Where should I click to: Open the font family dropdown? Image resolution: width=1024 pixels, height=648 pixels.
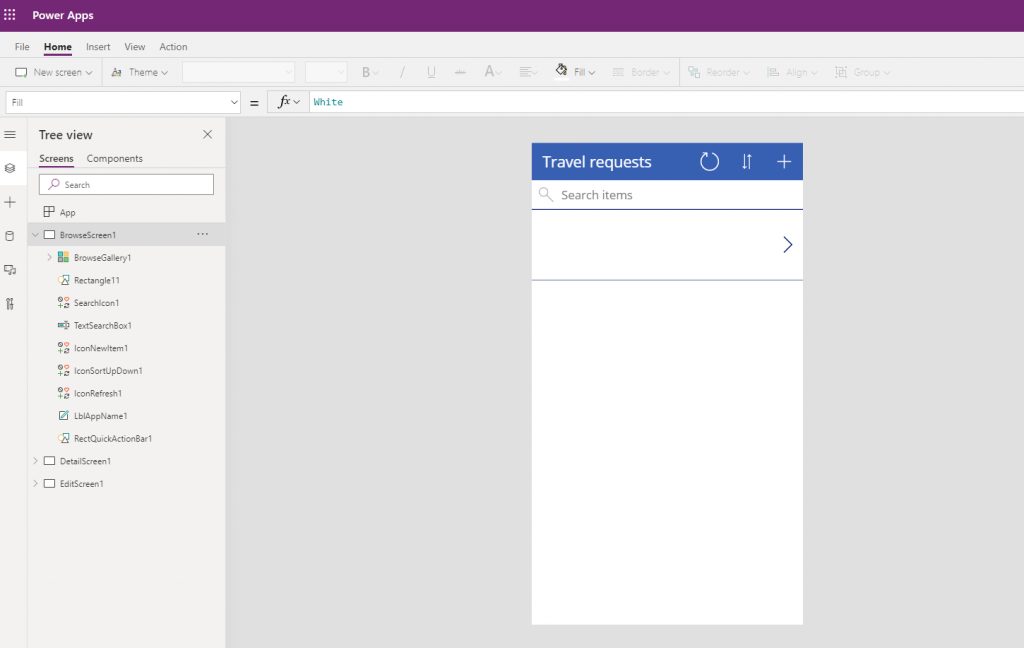click(x=238, y=73)
